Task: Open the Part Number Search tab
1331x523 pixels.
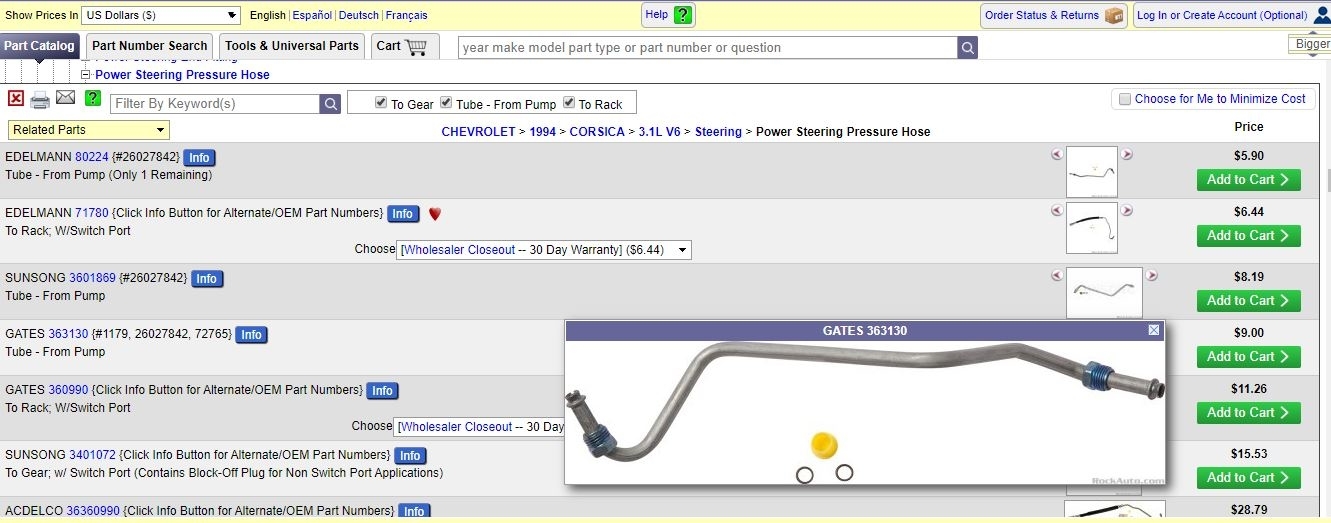Action: [x=150, y=46]
